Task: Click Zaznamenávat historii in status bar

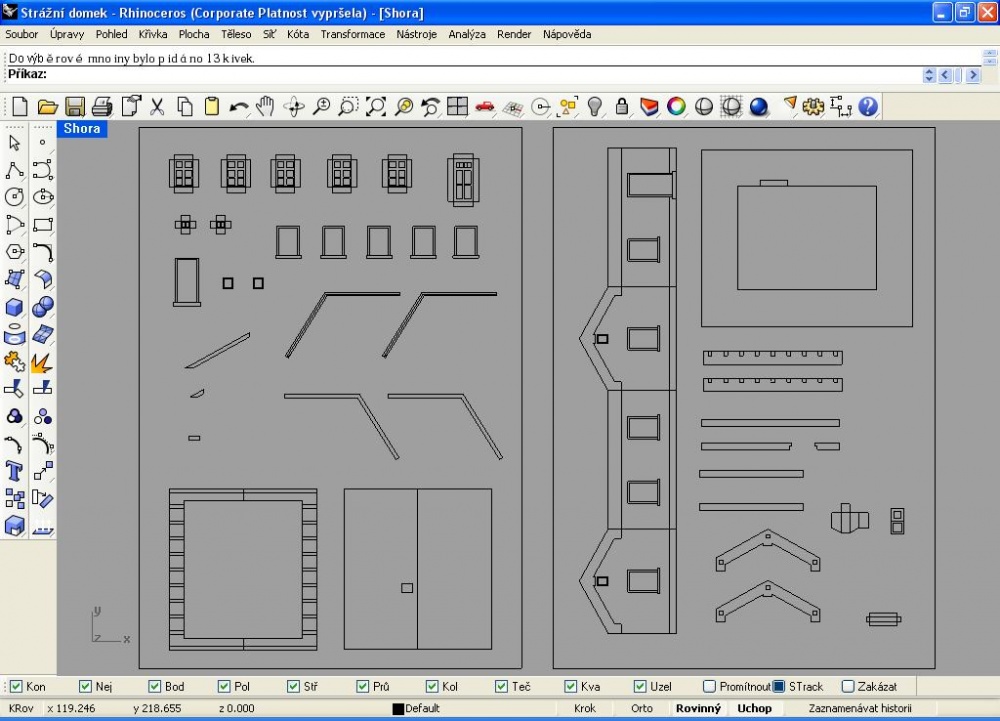Action: (860, 708)
